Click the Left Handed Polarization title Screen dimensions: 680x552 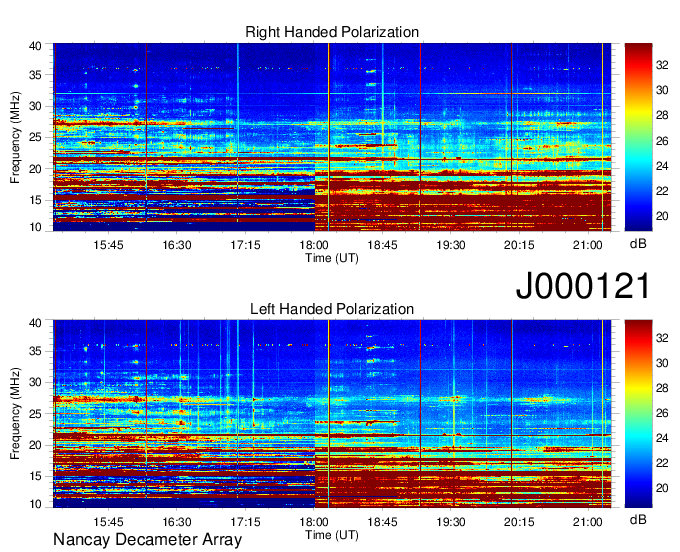[332, 309]
